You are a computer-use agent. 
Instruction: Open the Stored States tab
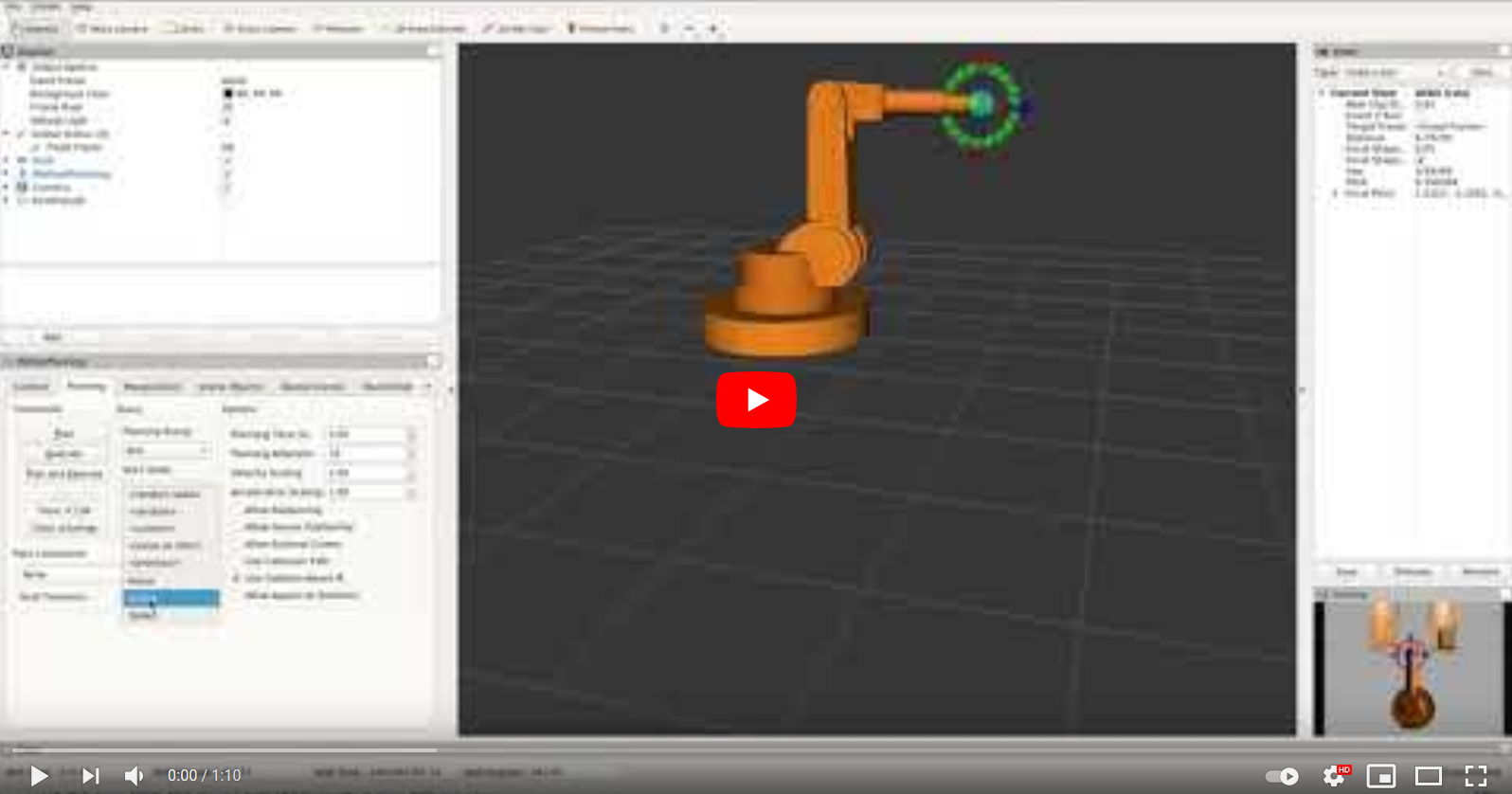(x=387, y=387)
